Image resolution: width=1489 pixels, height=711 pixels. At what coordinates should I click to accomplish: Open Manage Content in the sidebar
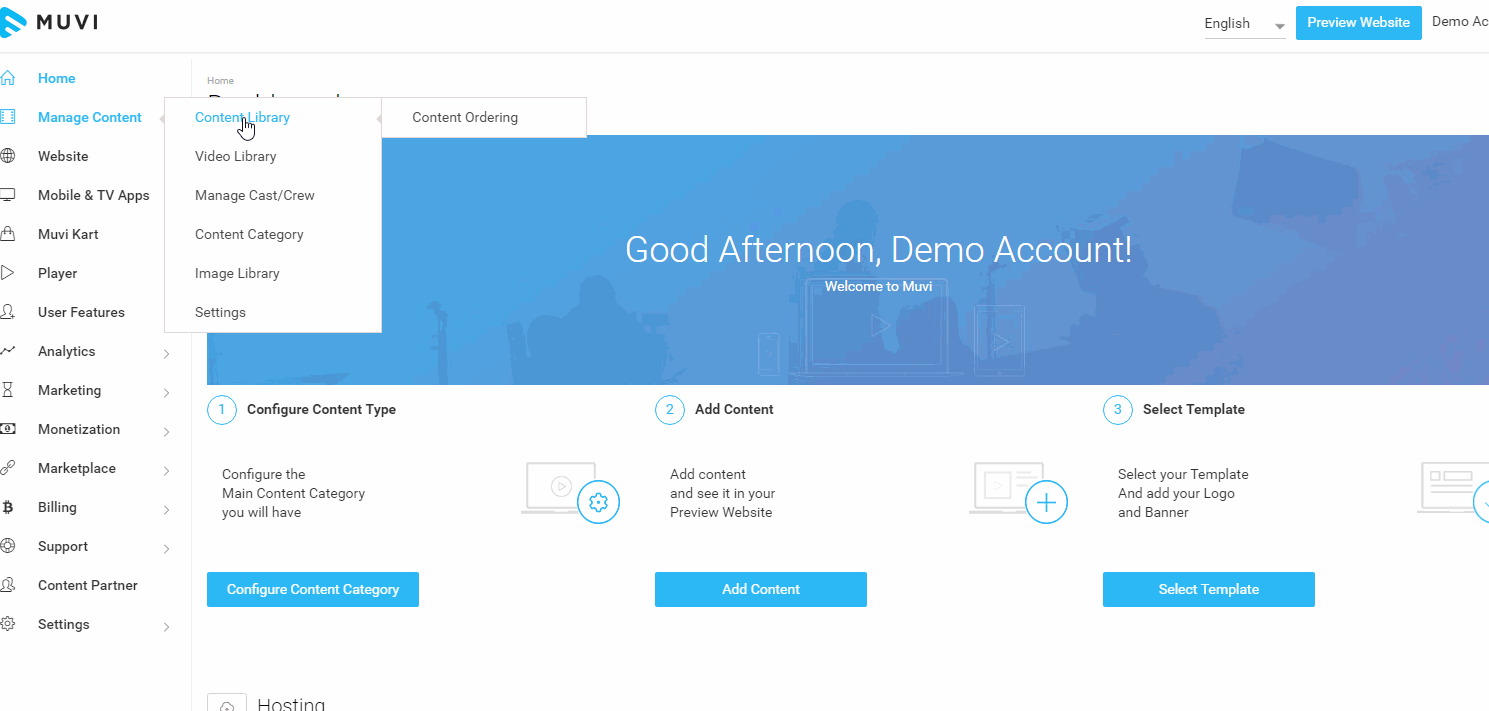click(x=90, y=117)
